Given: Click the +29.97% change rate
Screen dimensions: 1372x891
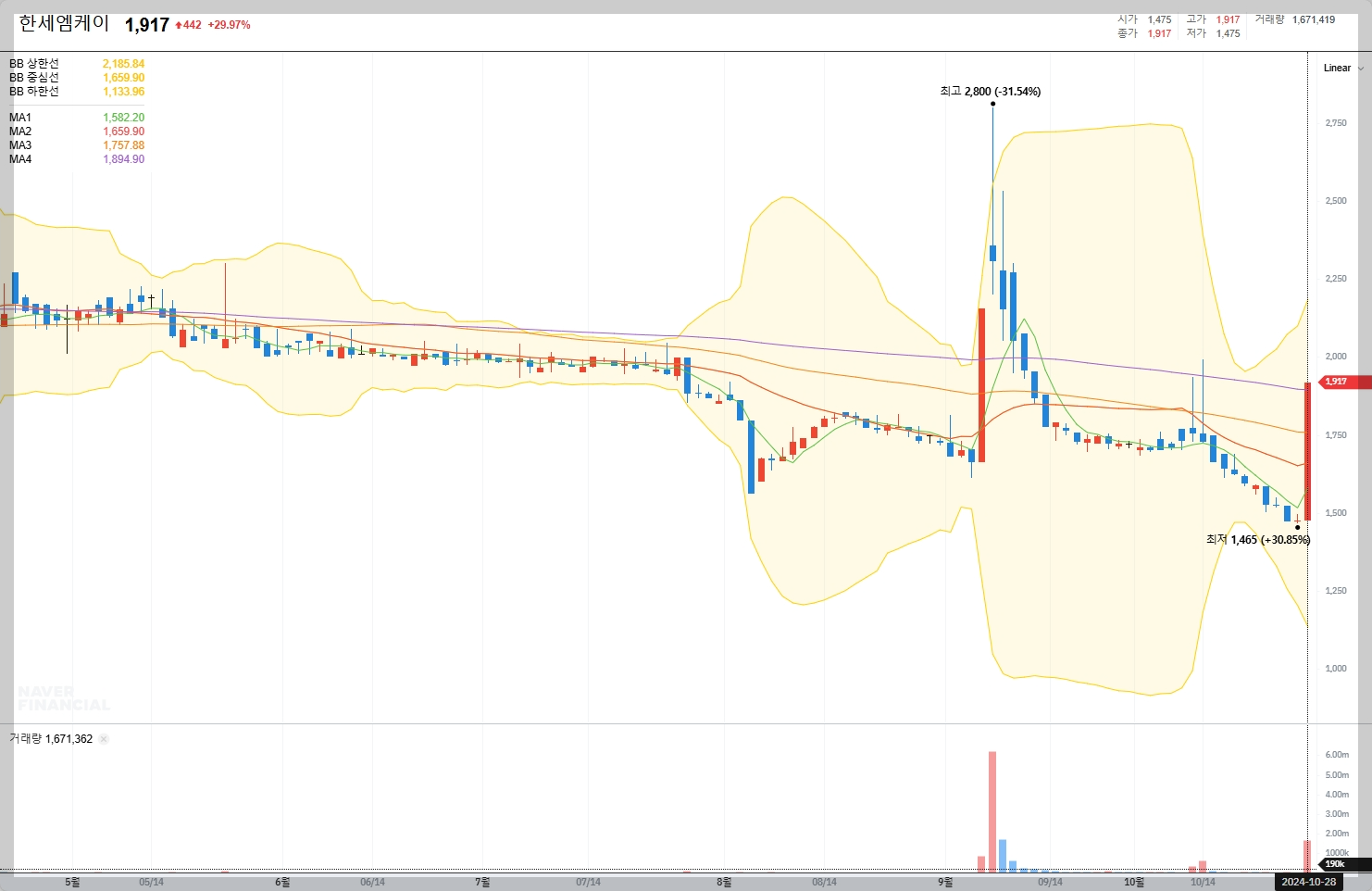Looking at the screenshot, I should coord(229,25).
